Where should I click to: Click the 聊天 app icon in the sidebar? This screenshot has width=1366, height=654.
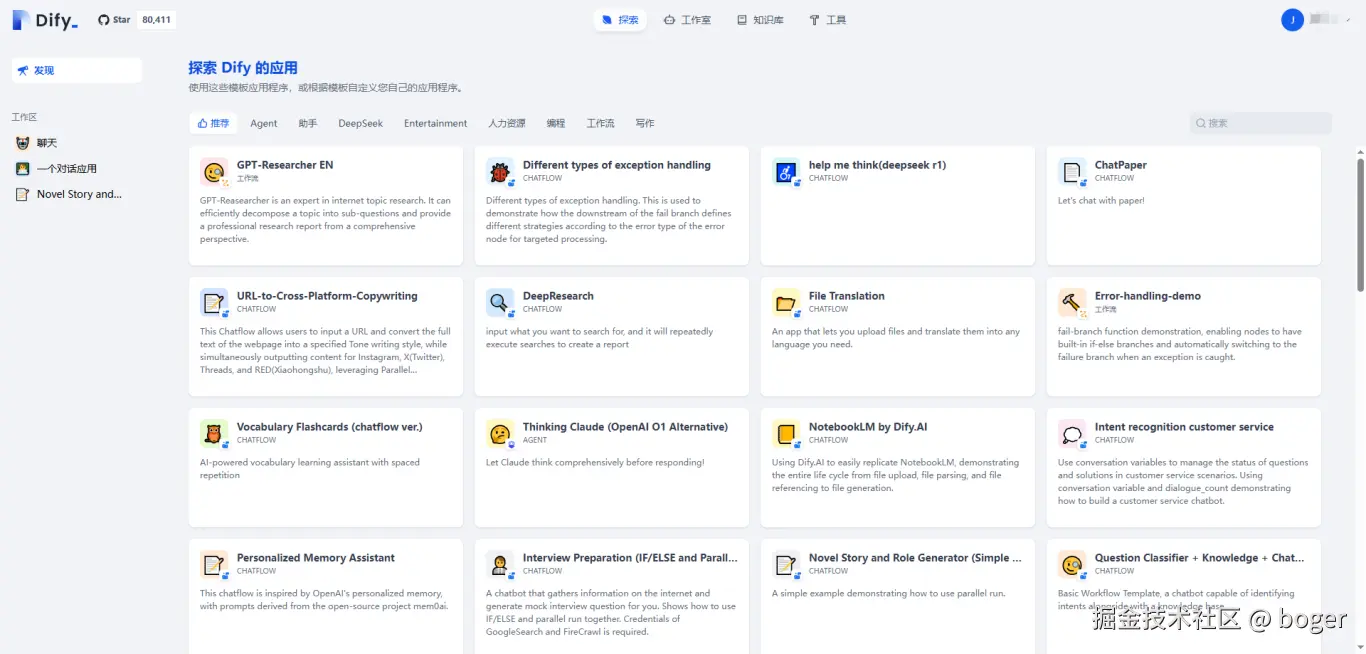coord(23,143)
